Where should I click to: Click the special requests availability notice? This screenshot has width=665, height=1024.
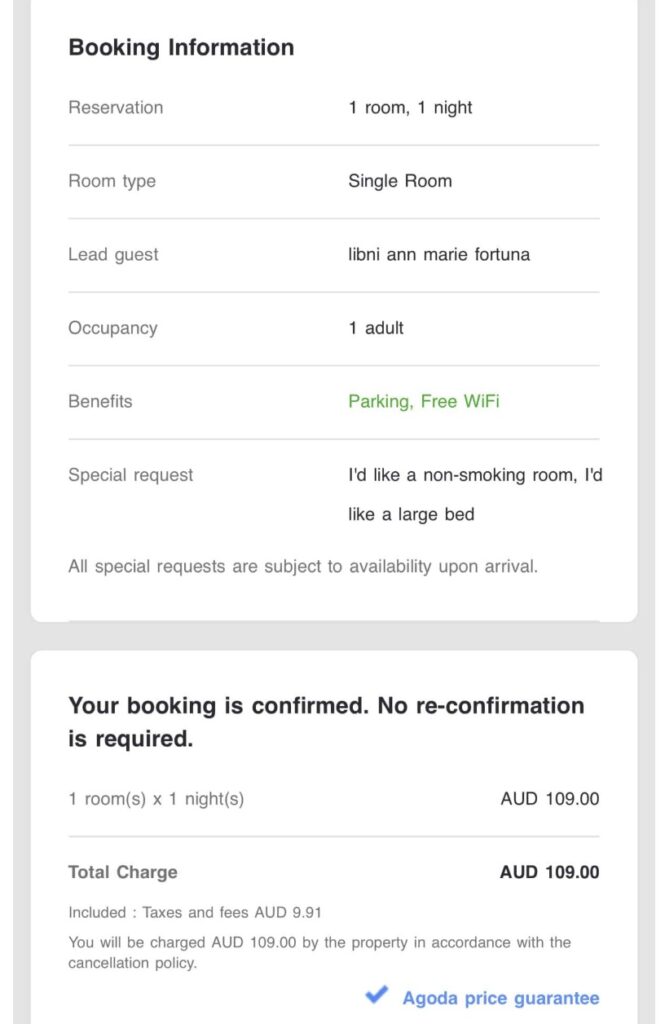click(x=303, y=566)
